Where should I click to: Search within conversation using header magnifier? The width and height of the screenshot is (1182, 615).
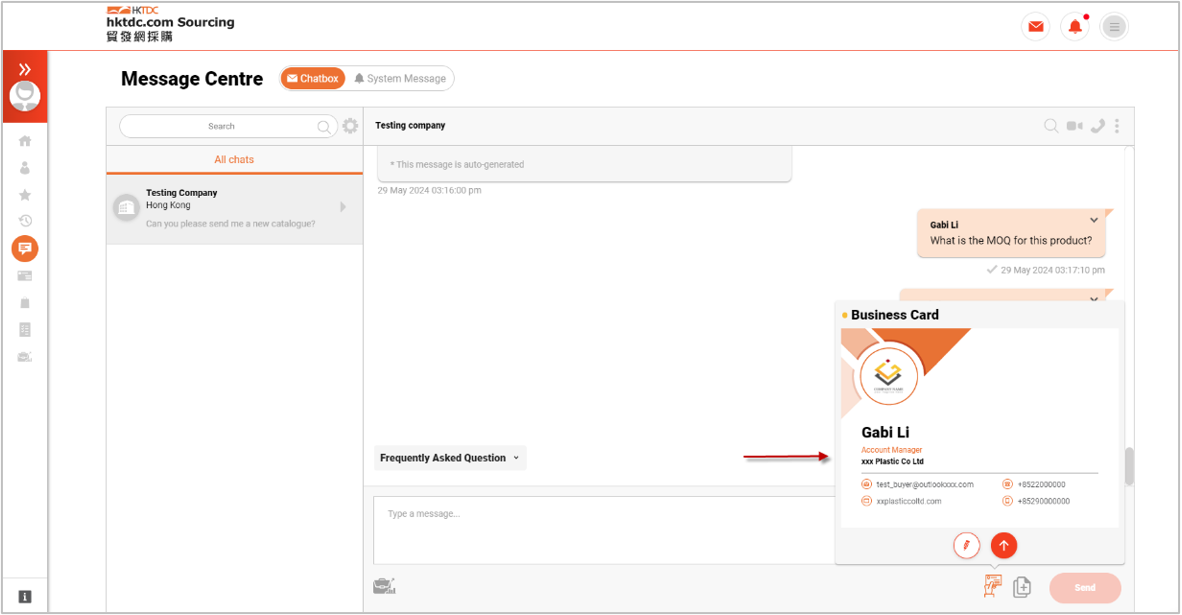pos(1051,126)
